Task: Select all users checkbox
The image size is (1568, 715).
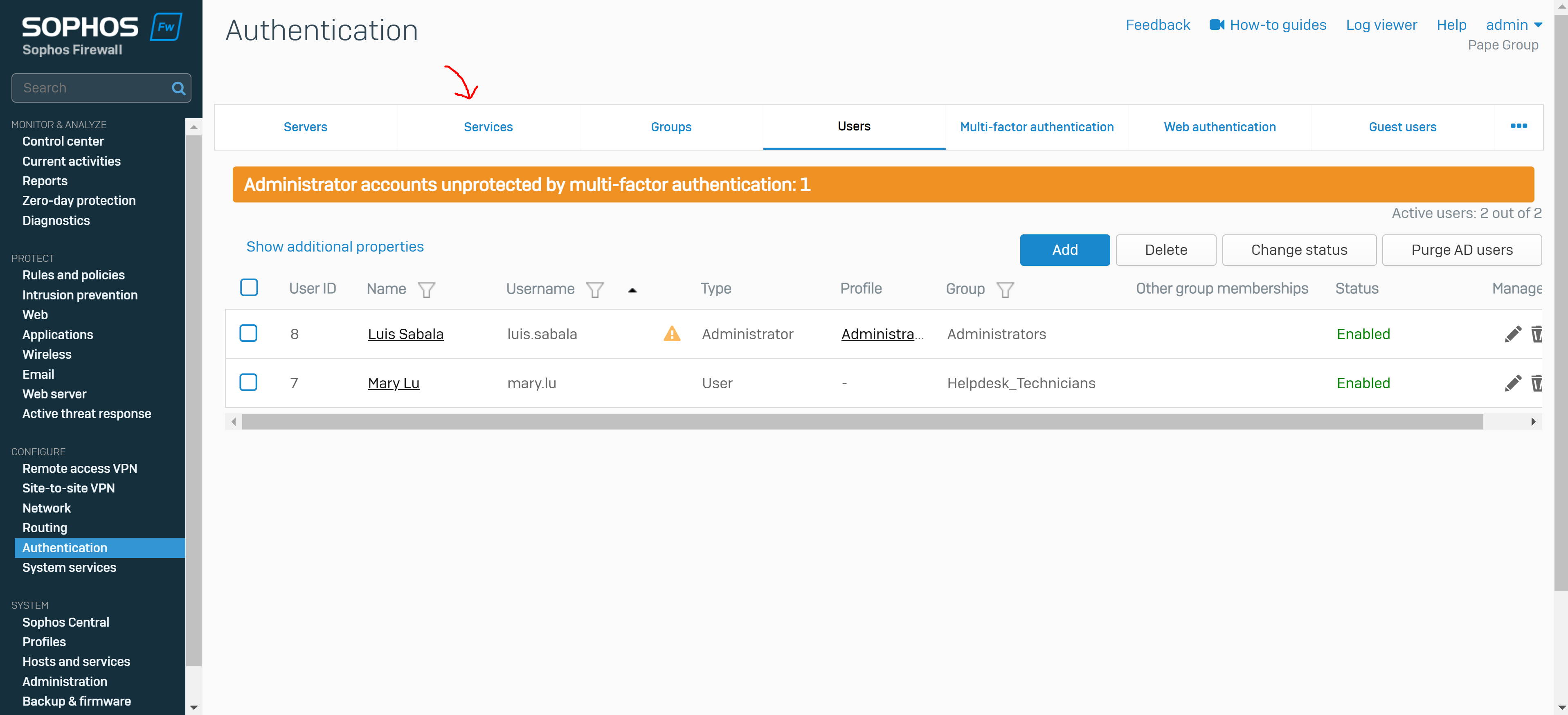Action: pyautogui.click(x=249, y=288)
